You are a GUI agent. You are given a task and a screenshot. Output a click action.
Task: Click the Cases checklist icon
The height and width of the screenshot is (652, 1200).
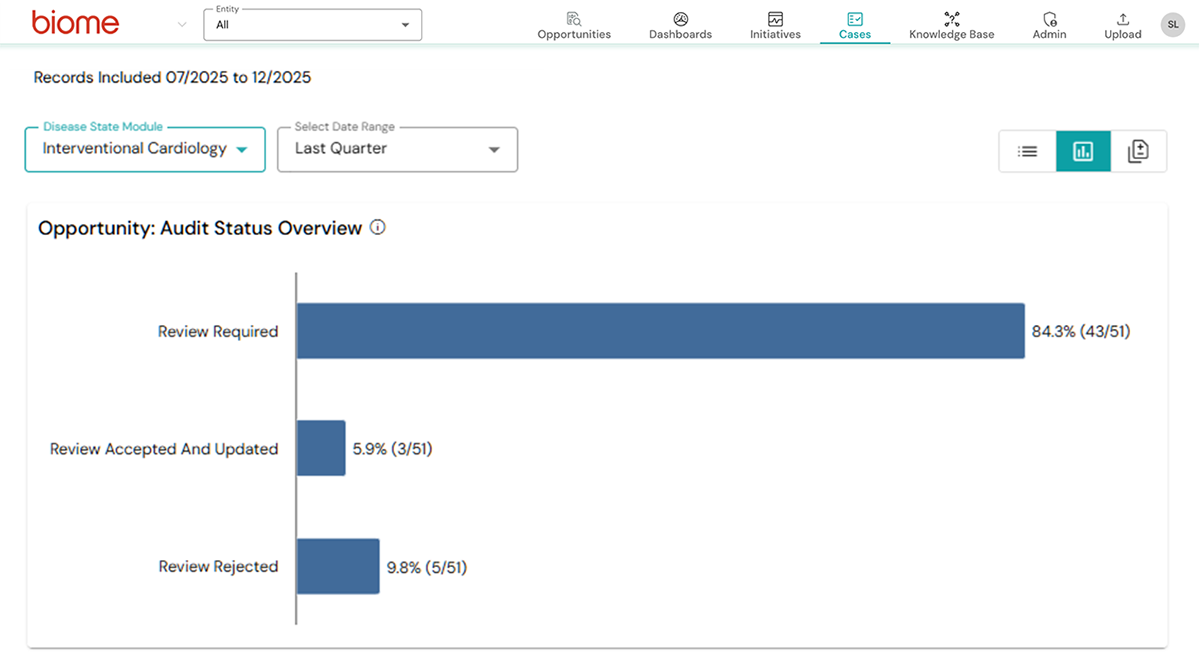tap(855, 18)
